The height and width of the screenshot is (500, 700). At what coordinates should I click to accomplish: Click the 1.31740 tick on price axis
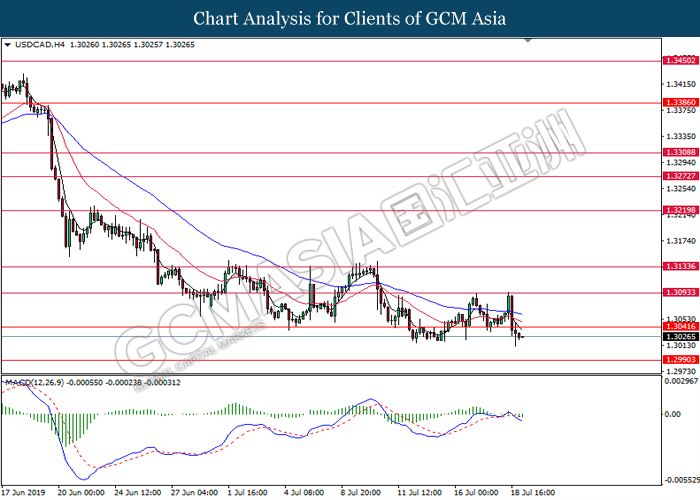[x=681, y=241]
